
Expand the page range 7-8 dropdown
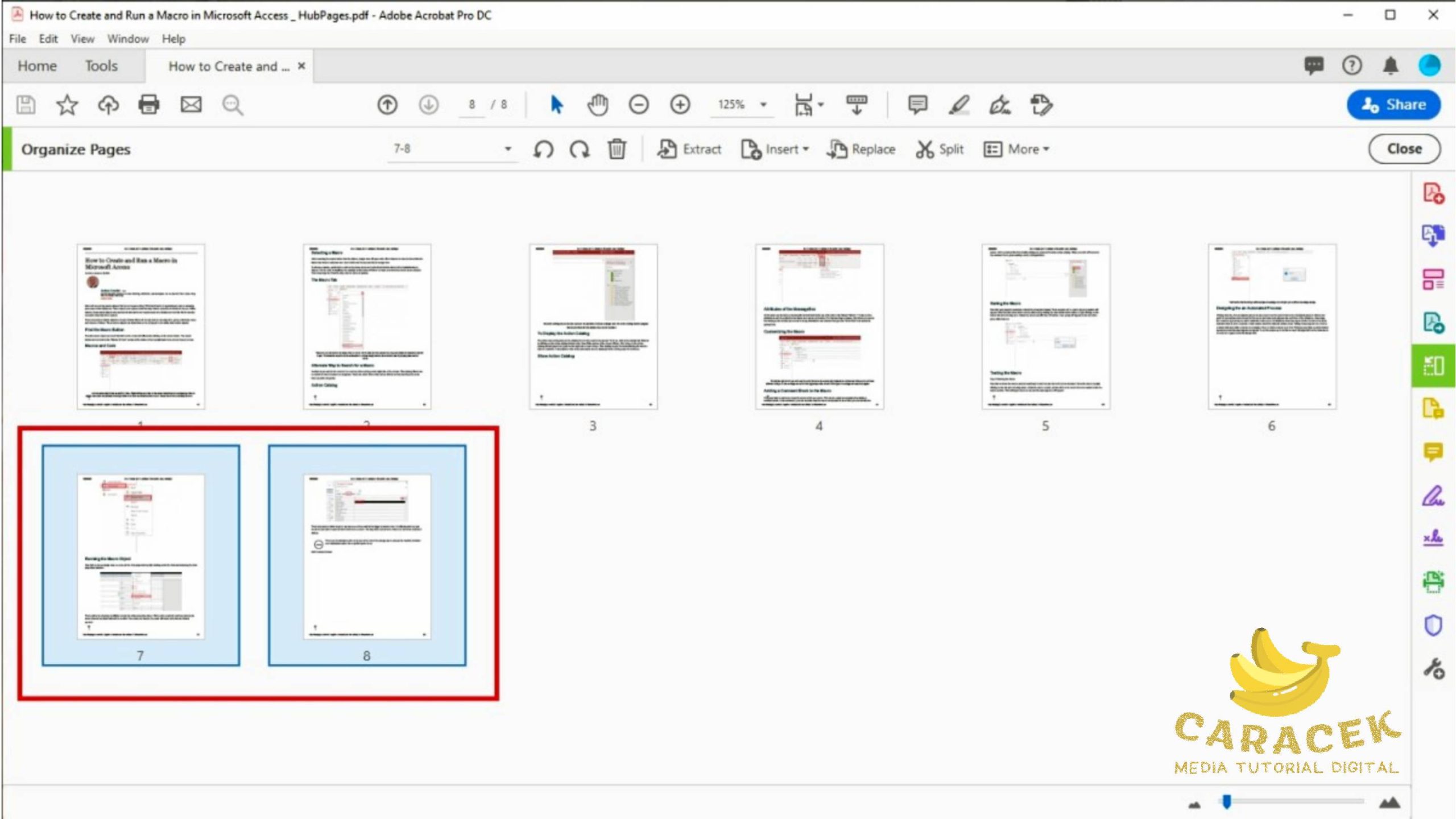(x=508, y=149)
